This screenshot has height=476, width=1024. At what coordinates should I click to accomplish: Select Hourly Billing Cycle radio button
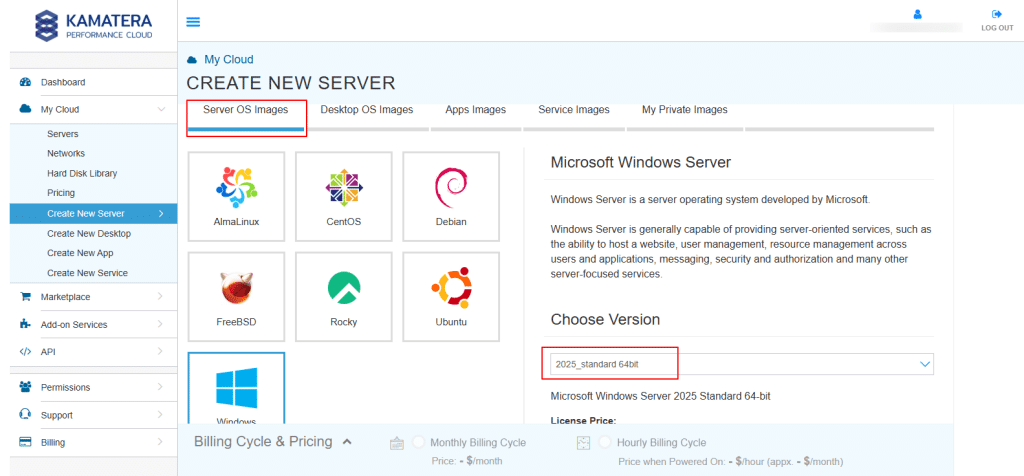(x=605, y=443)
